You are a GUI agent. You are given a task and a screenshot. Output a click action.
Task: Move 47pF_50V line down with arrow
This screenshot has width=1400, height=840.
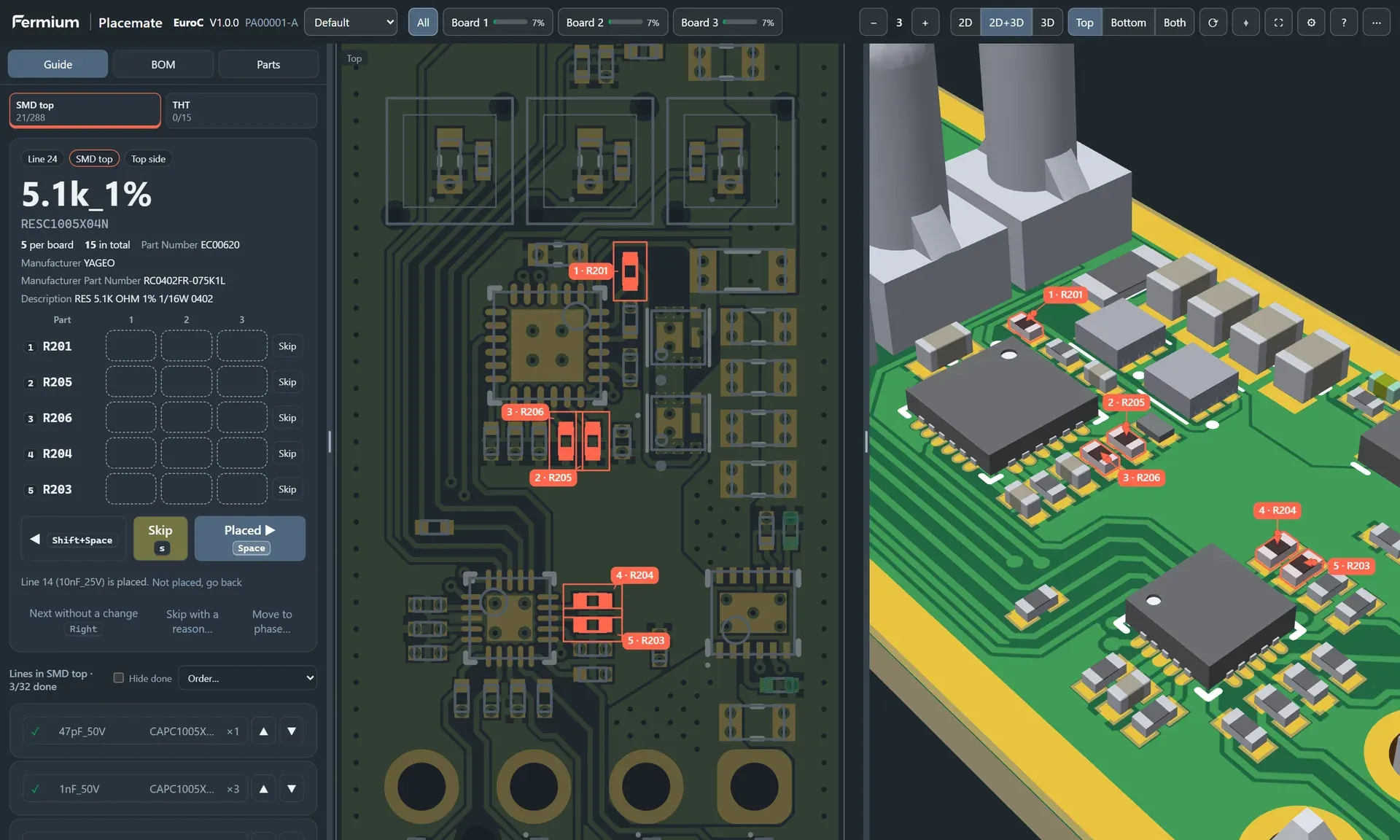coord(292,731)
